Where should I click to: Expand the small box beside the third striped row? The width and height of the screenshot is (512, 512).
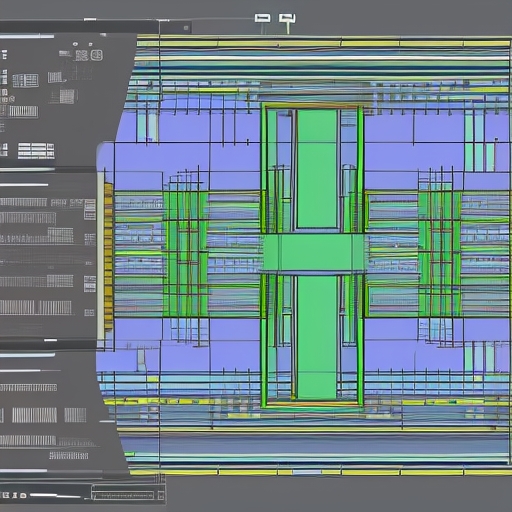pyautogui.click(x=90, y=239)
